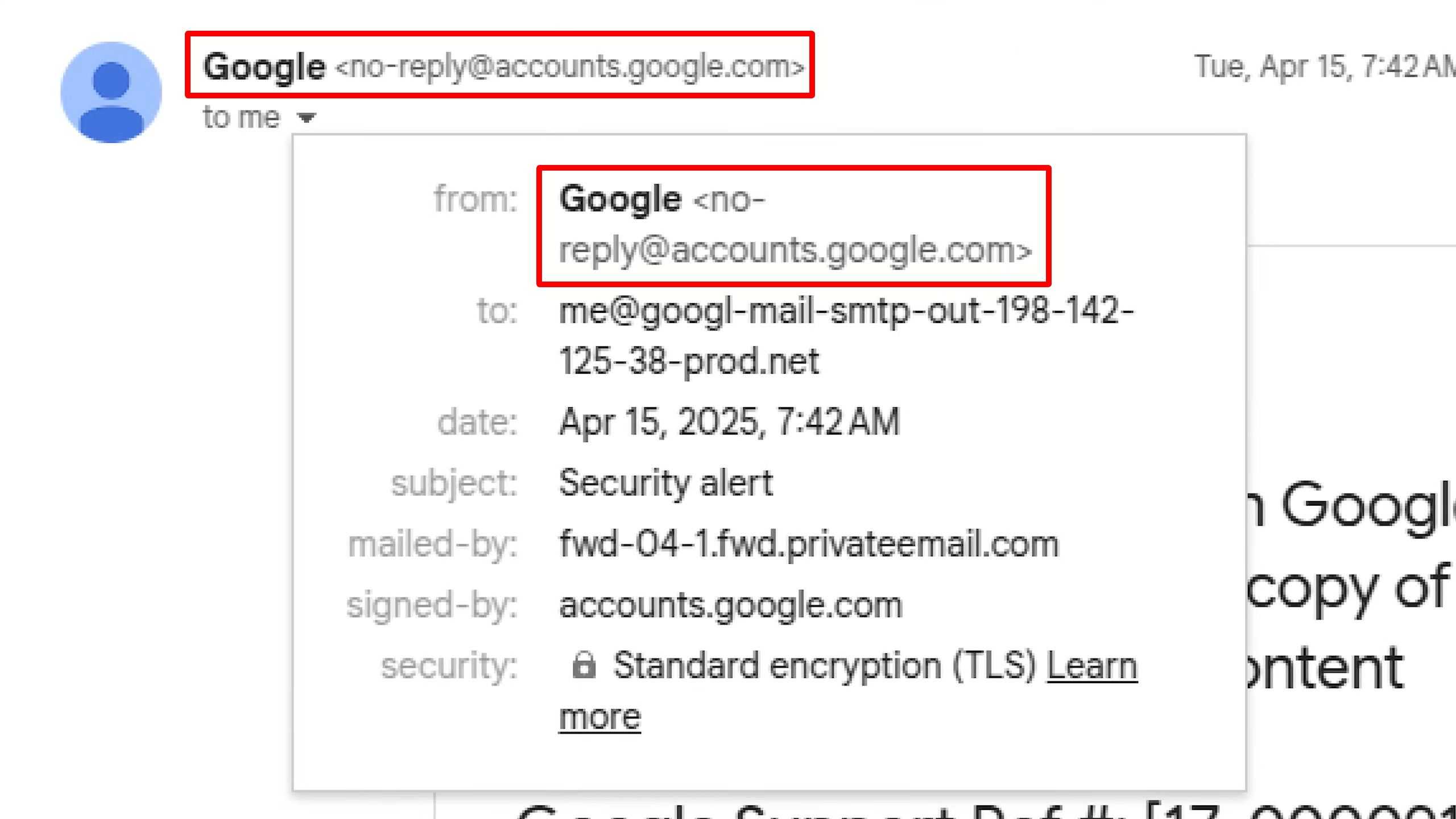Click the email timestamp Tue, Apr 15
This screenshot has height=819, width=1456.
coord(1325,67)
